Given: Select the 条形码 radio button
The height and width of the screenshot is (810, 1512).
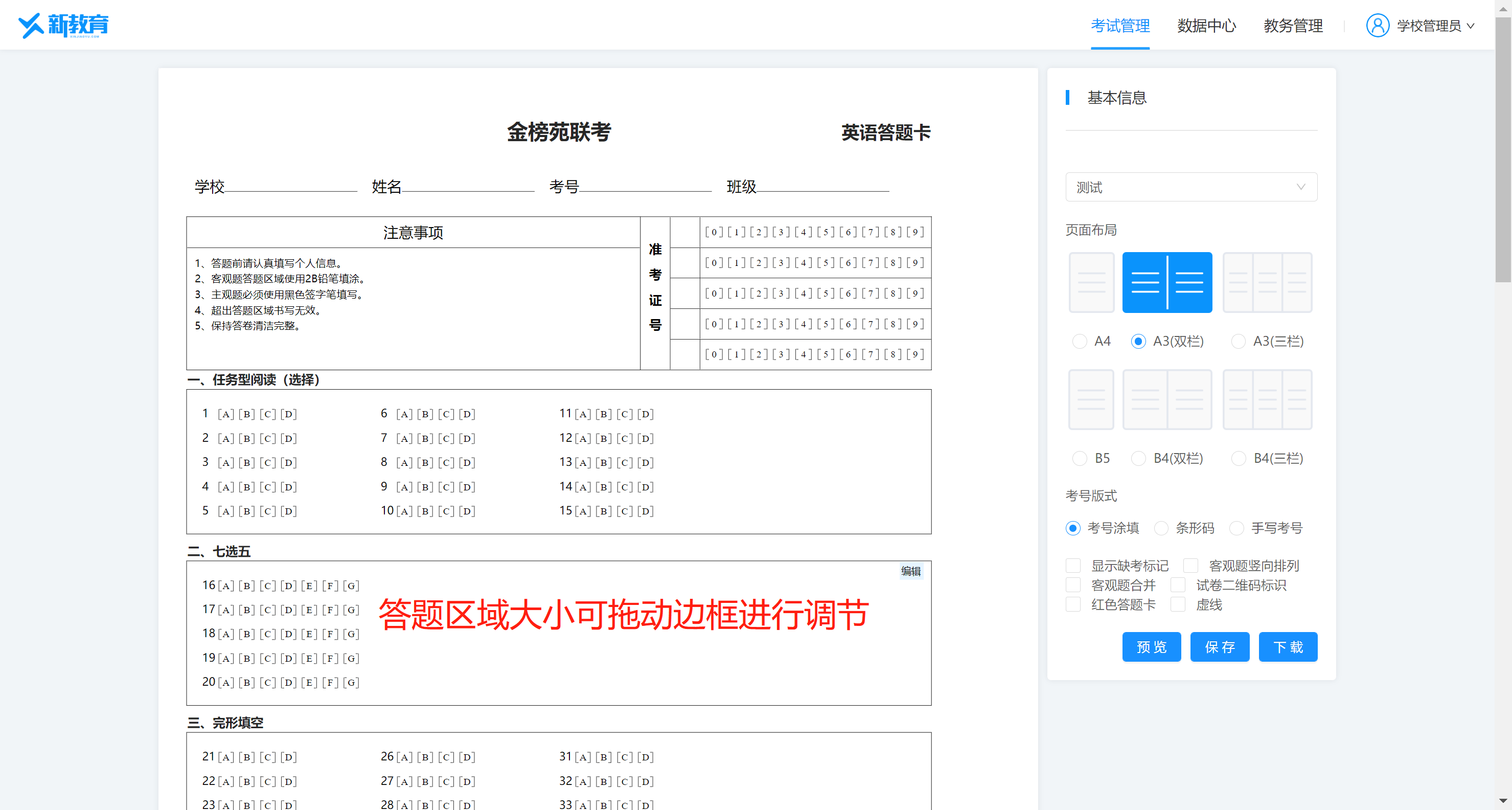Looking at the screenshot, I should 1160,528.
